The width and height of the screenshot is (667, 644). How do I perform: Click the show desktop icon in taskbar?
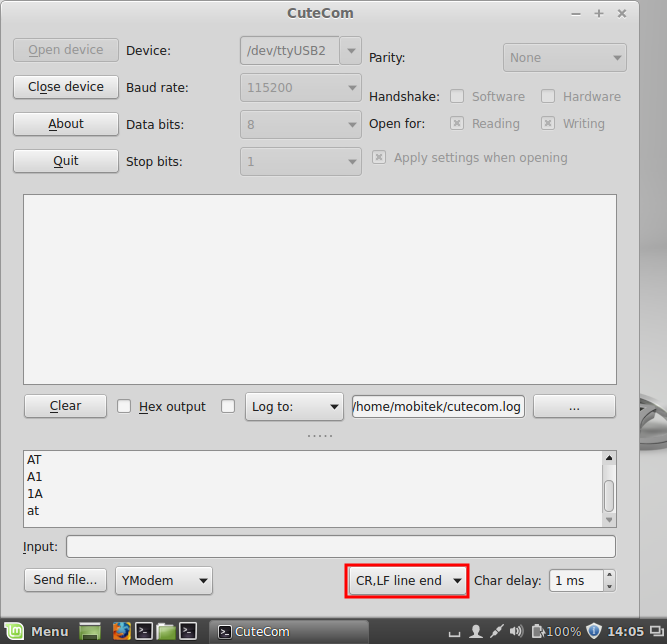click(90, 631)
